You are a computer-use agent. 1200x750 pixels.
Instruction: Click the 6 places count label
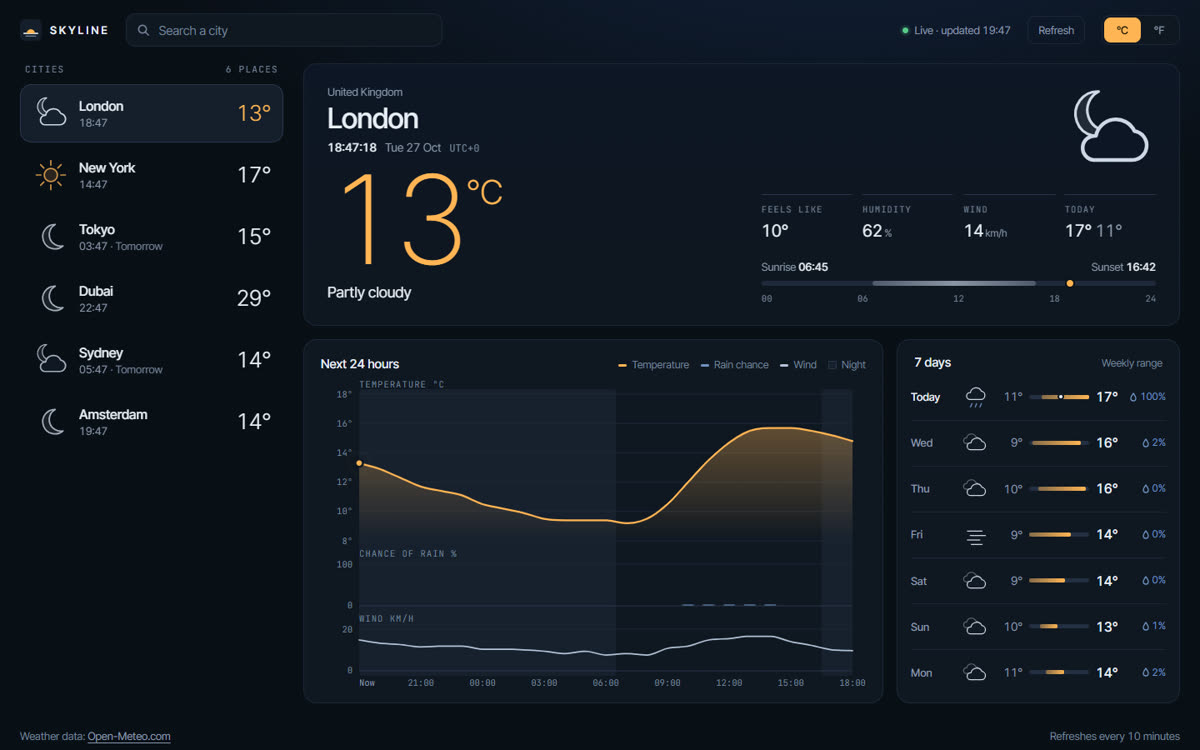pyautogui.click(x=252, y=70)
